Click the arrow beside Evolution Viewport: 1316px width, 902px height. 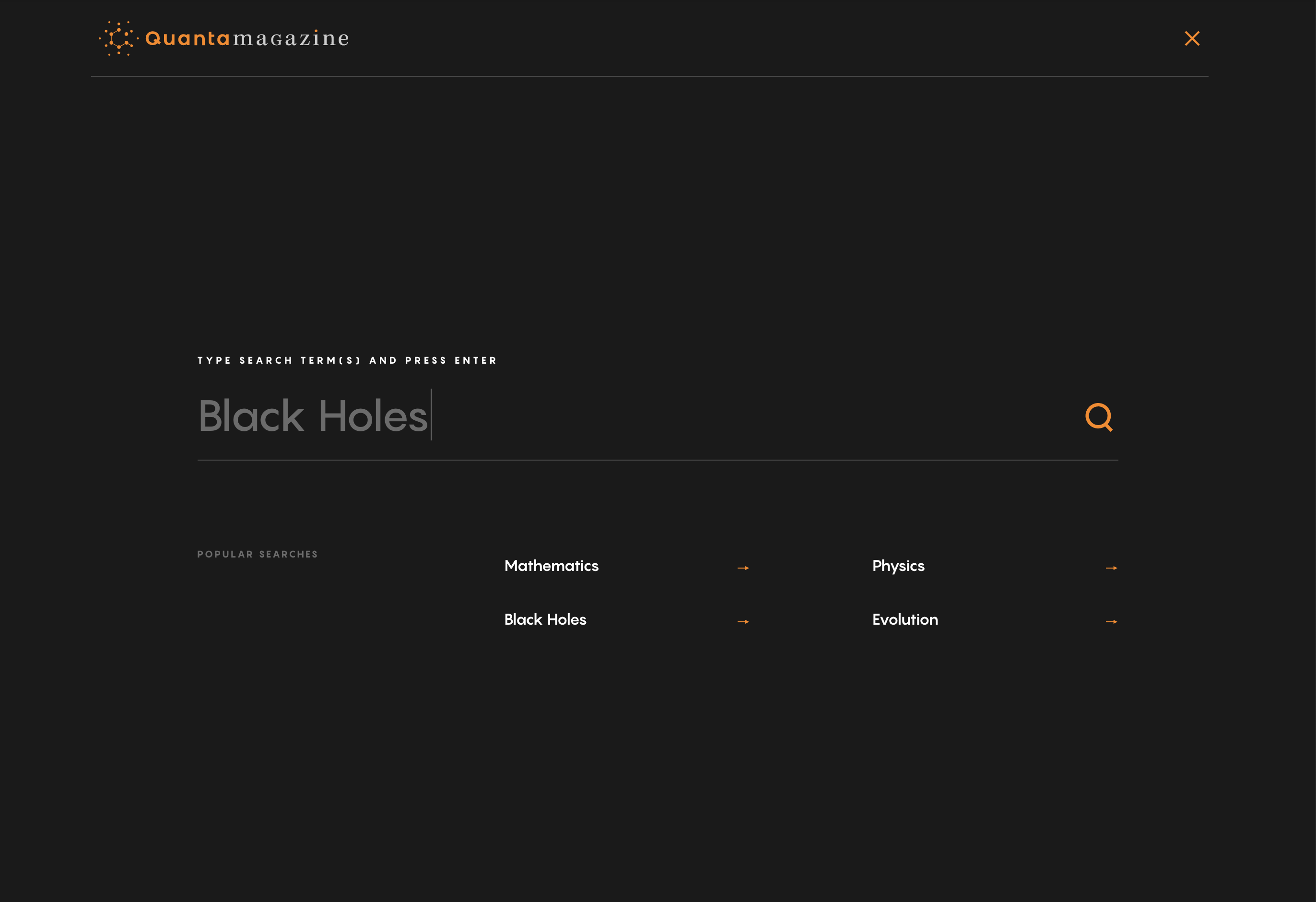pyautogui.click(x=1111, y=621)
